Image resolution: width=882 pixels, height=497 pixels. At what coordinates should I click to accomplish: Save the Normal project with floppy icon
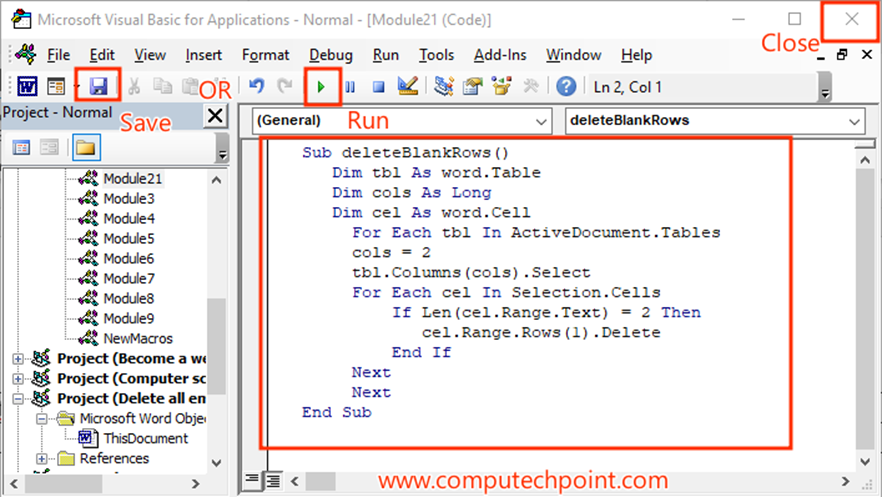click(x=98, y=87)
